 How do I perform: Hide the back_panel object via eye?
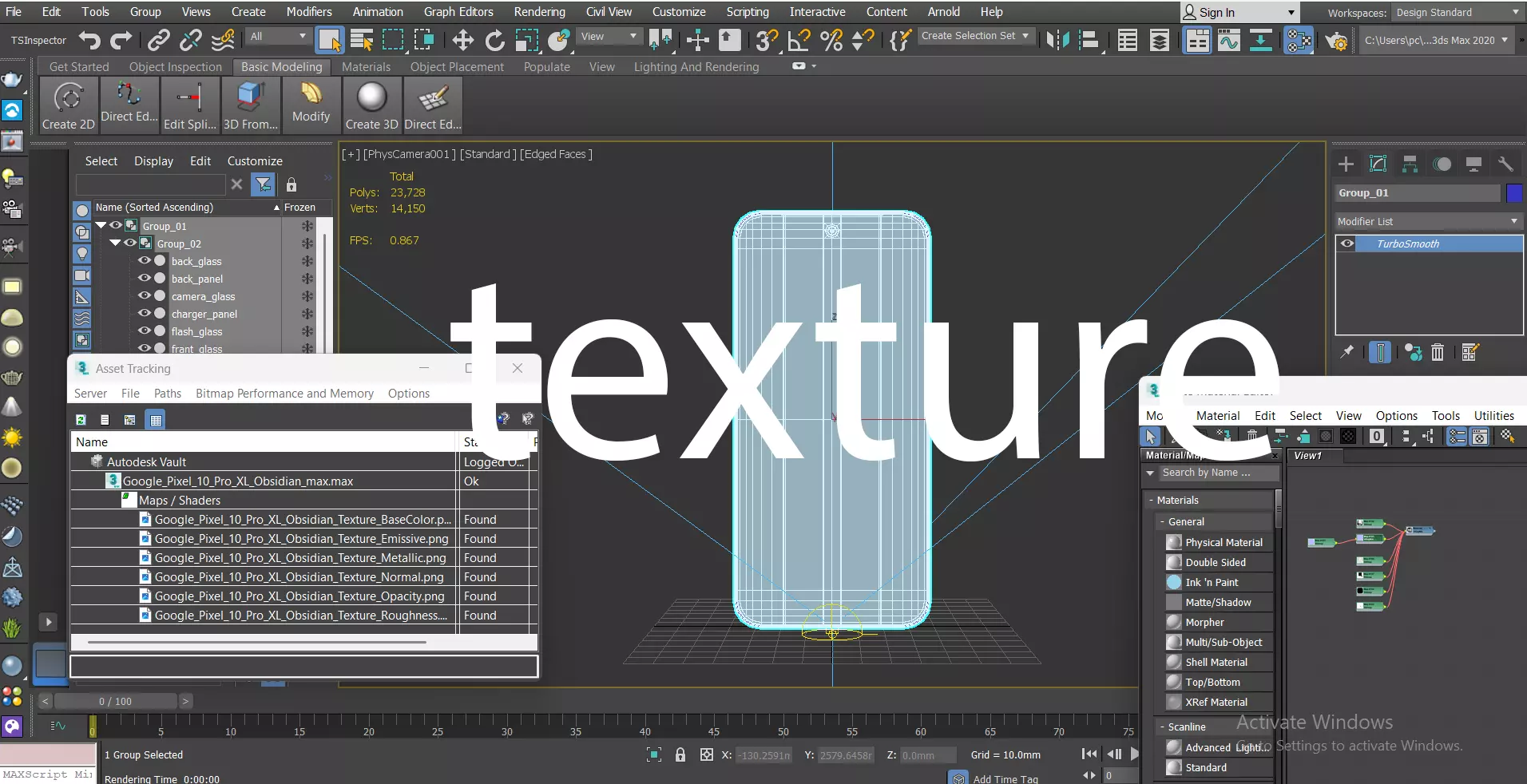(145, 279)
